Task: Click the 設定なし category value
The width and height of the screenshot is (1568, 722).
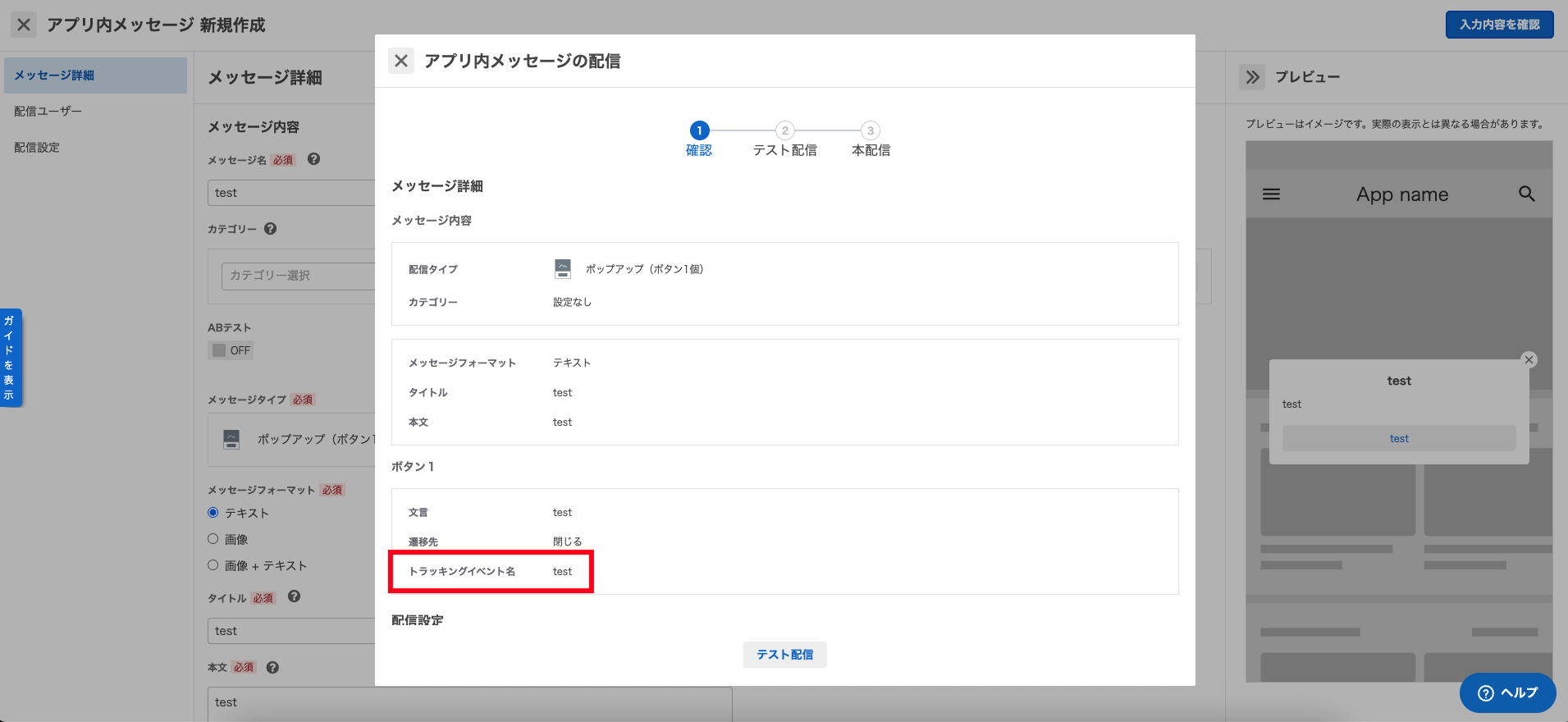Action: pyautogui.click(x=572, y=302)
